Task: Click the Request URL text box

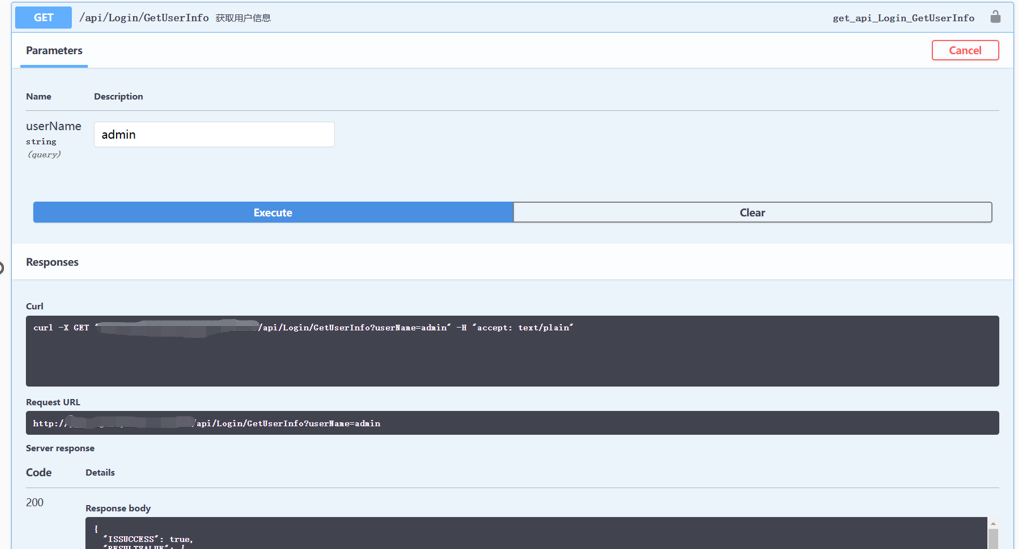Action: [x=512, y=423]
